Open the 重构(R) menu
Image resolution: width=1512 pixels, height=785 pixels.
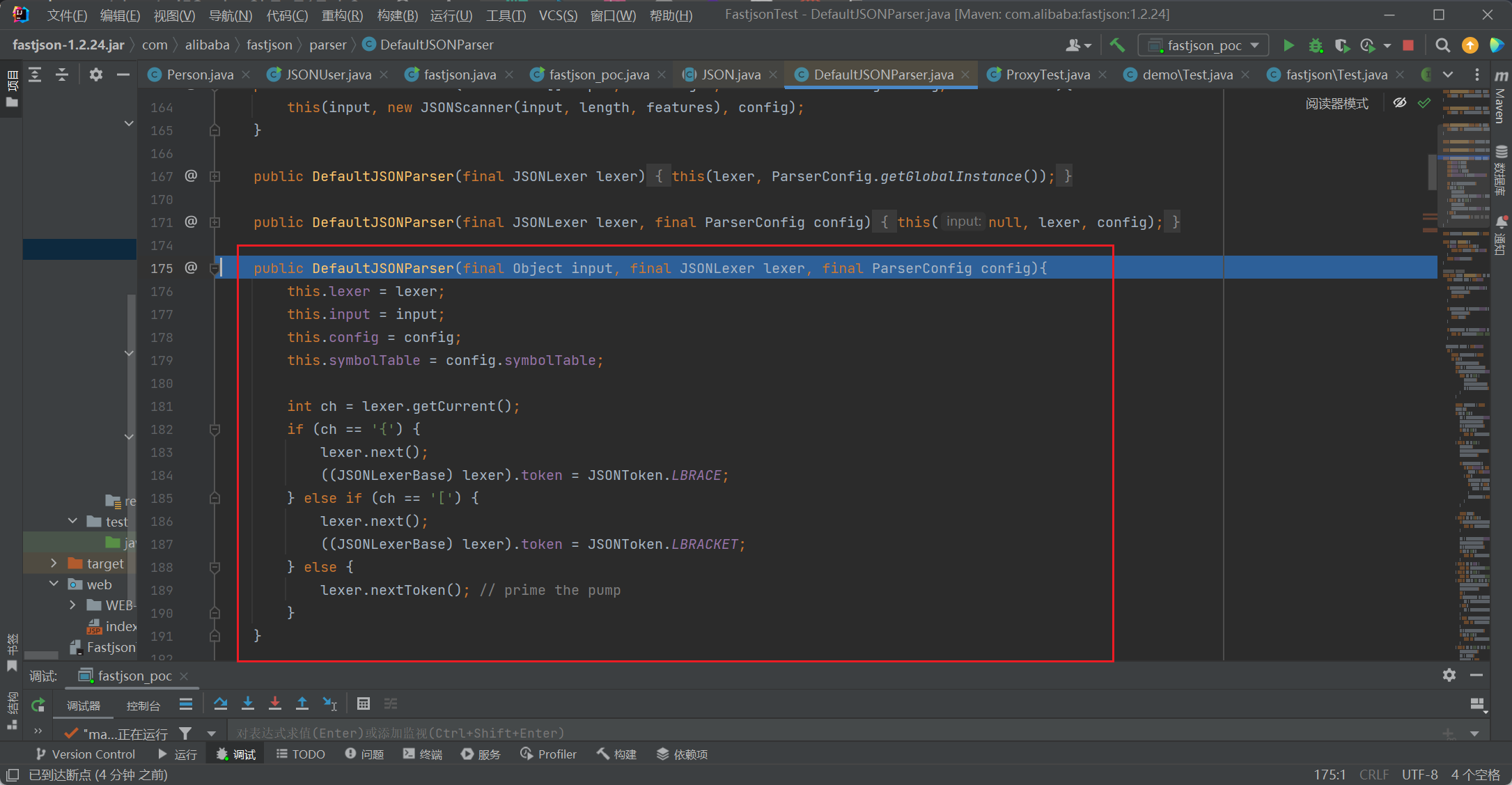click(x=342, y=15)
